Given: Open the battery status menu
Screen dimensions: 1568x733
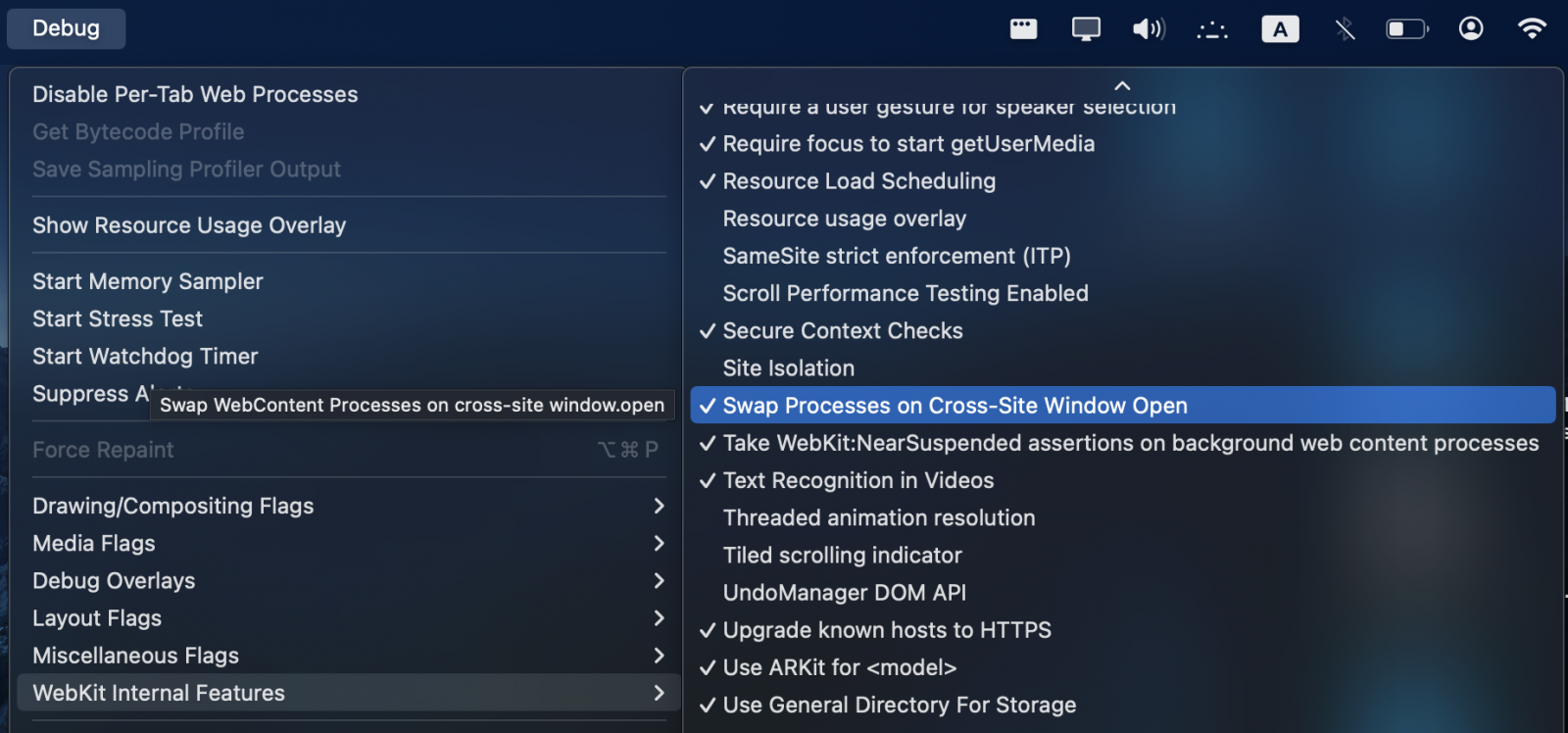Looking at the screenshot, I should [x=1406, y=29].
